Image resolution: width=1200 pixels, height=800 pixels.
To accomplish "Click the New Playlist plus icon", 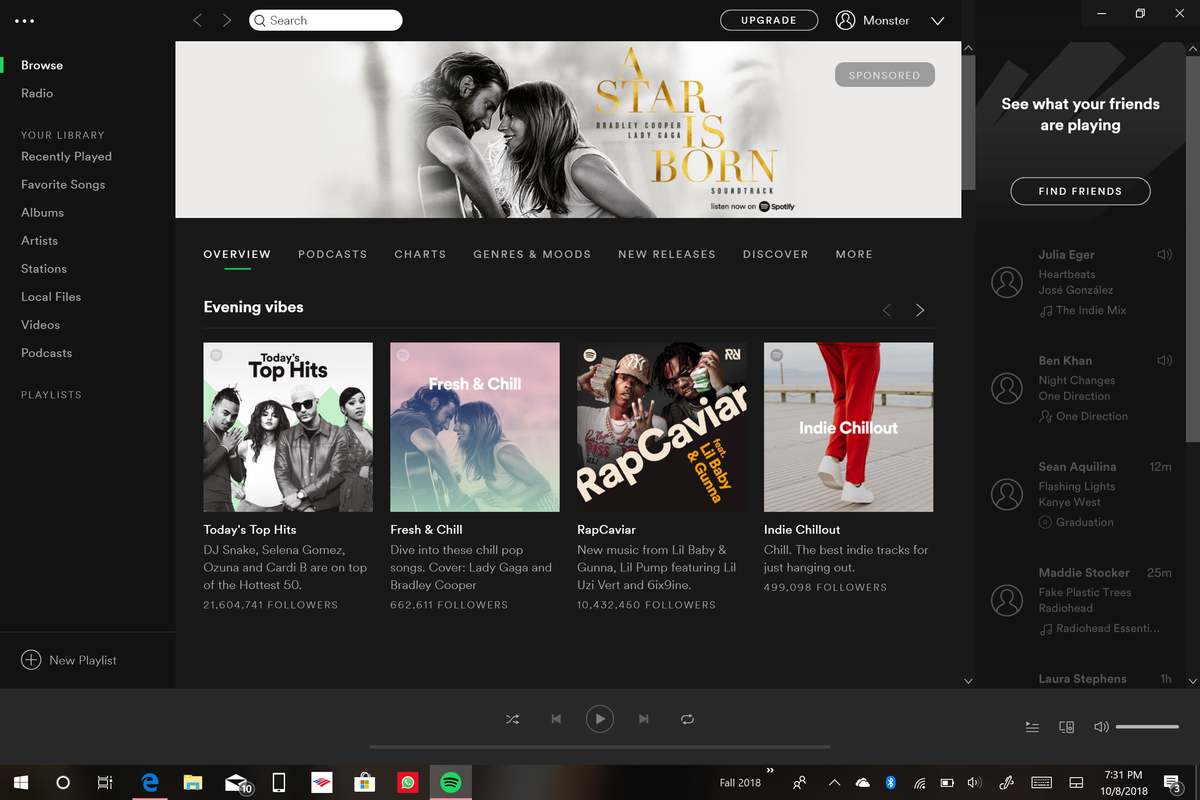I will [31, 660].
